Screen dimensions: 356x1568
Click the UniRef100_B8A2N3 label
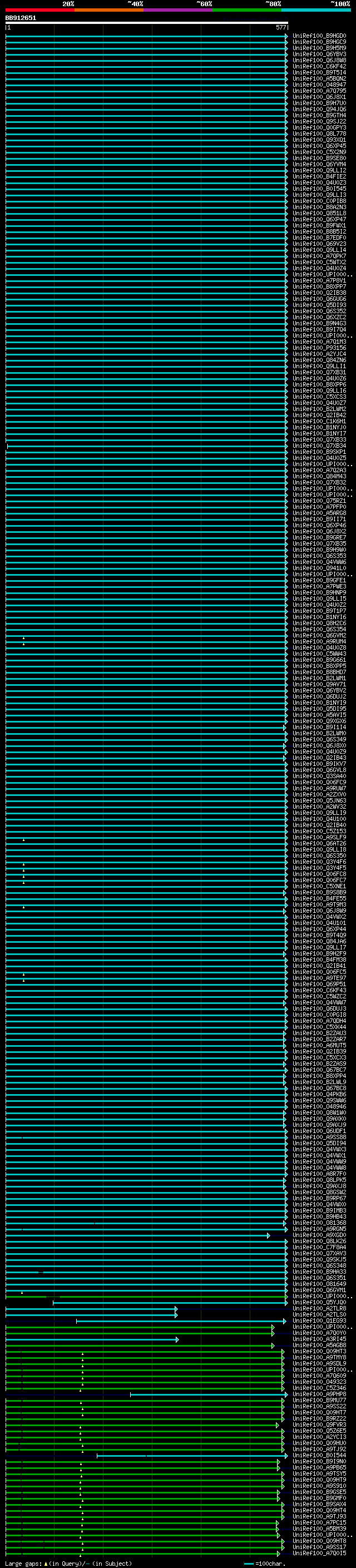click(x=319, y=207)
